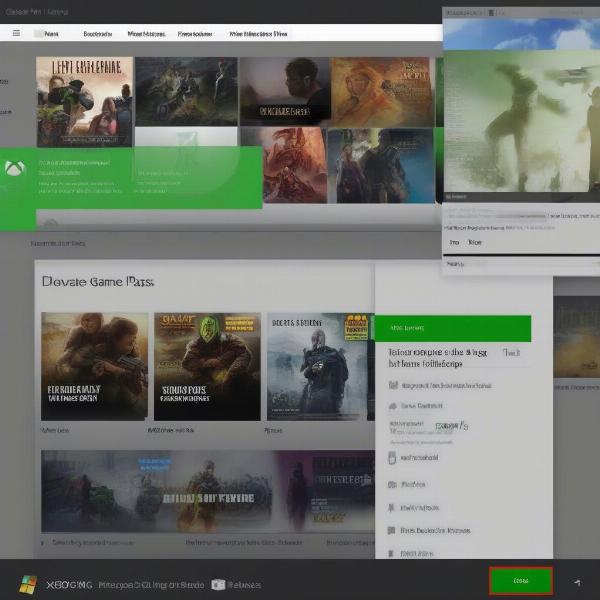Screen dimensions: 600x600
Task: Open the cover with the green-masked figure
Action: [207, 366]
